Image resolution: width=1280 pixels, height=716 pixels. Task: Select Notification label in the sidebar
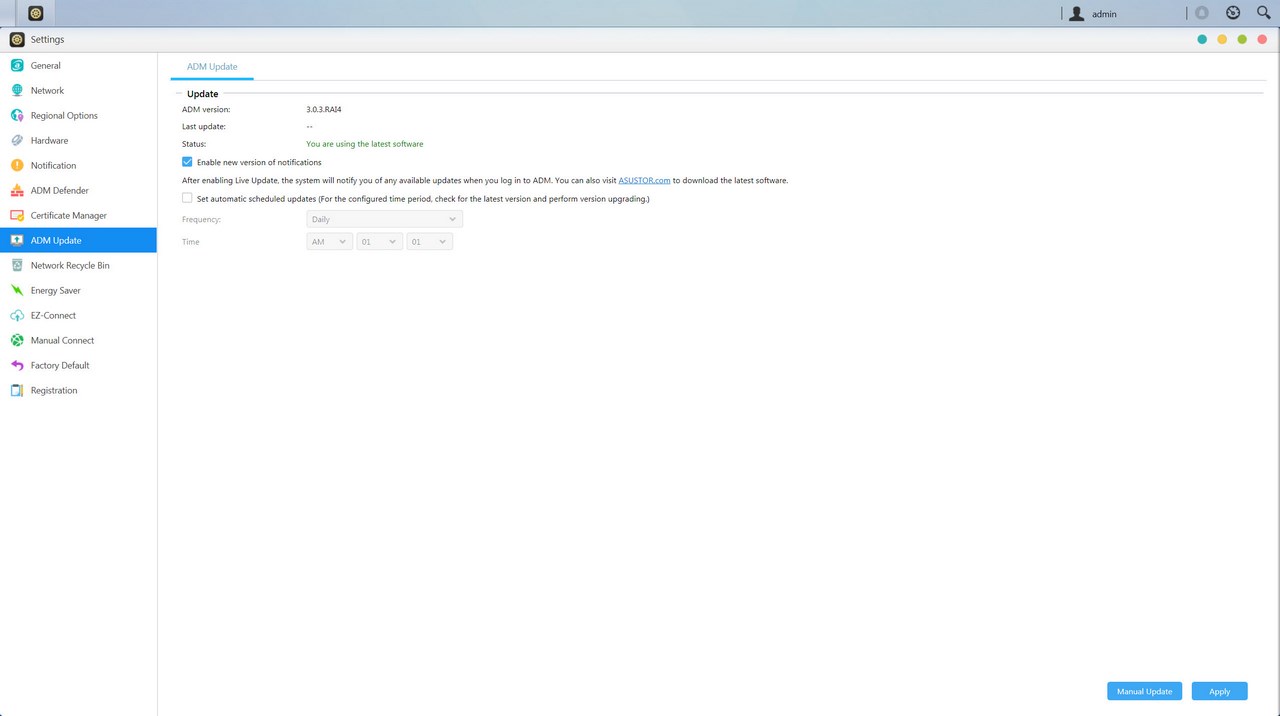click(x=53, y=165)
